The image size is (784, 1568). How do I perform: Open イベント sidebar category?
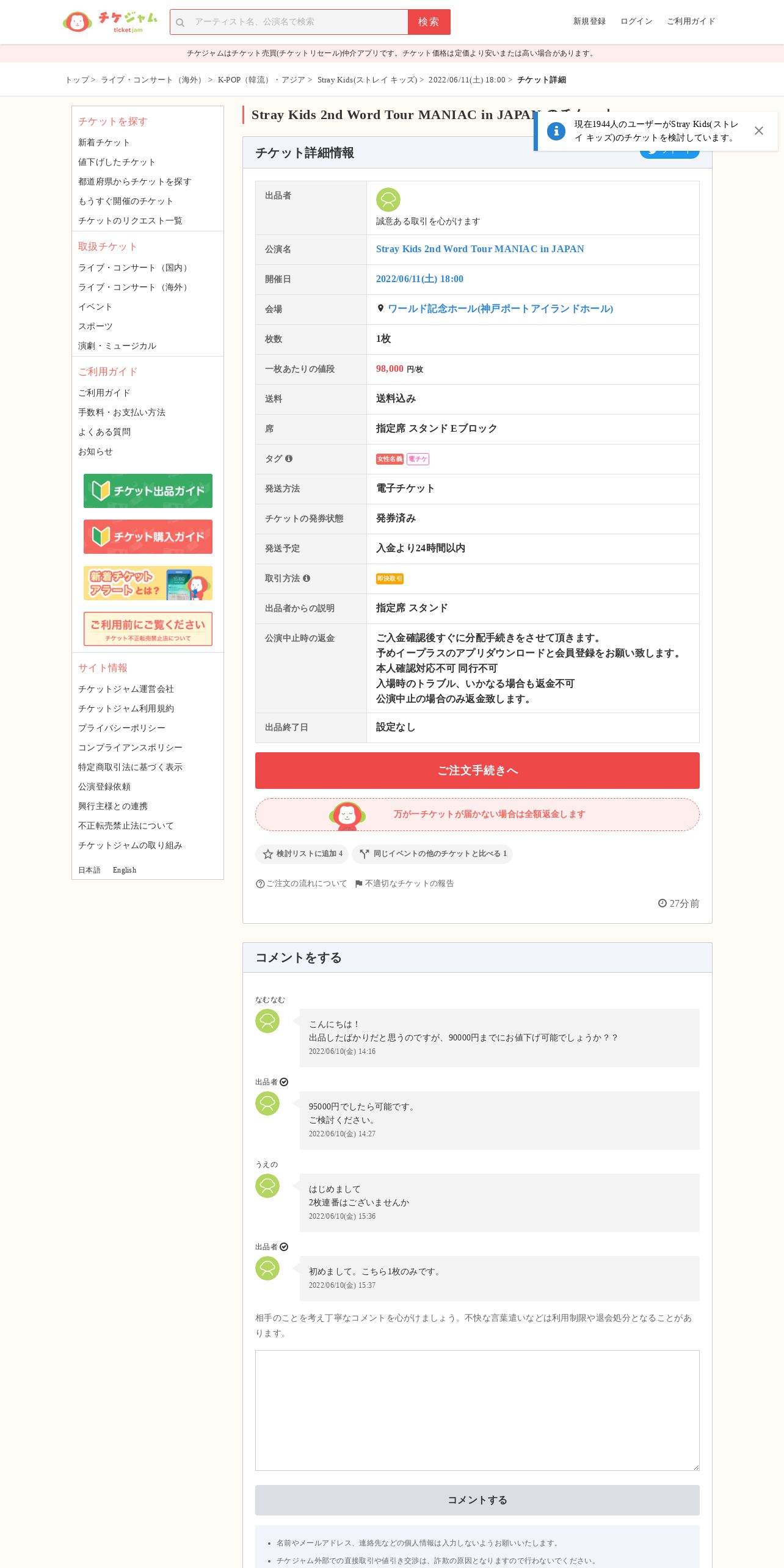pos(95,307)
